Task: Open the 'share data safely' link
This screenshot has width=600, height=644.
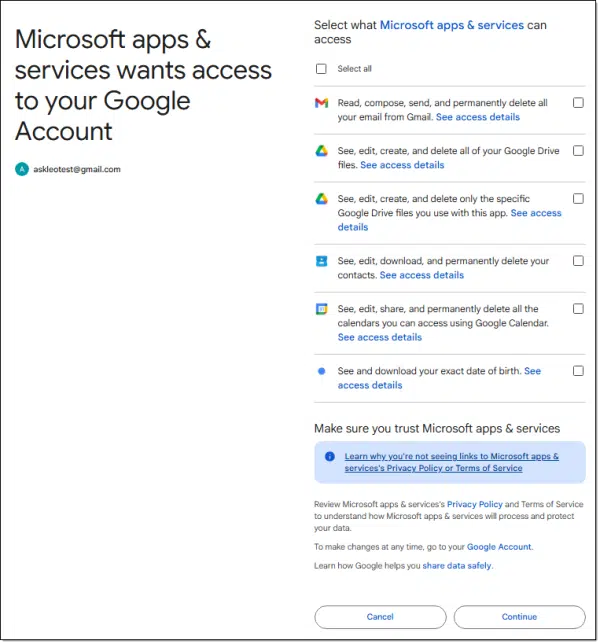Action: tap(457, 566)
